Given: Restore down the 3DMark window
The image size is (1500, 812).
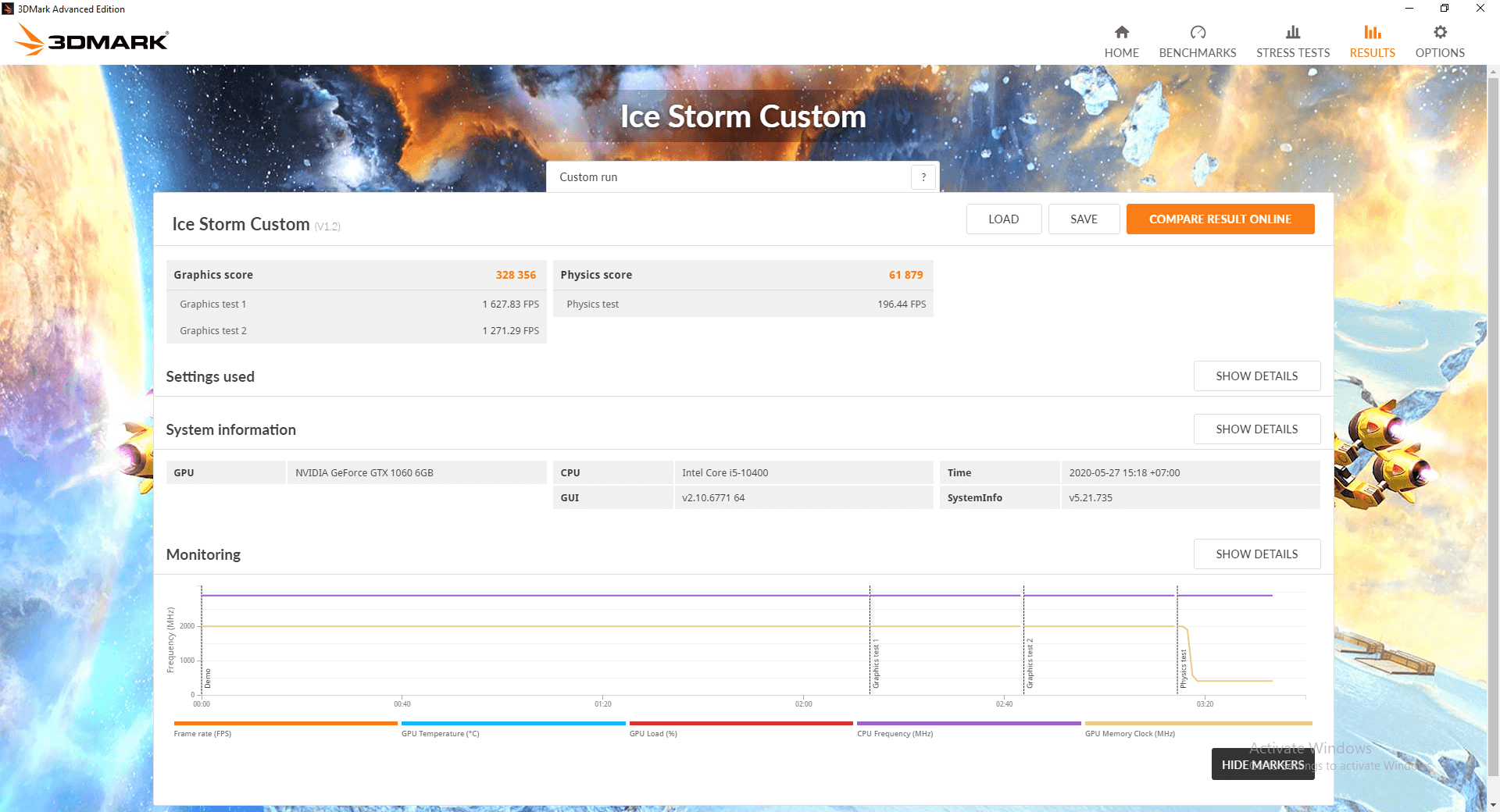Looking at the screenshot, I should (1445, 9).
